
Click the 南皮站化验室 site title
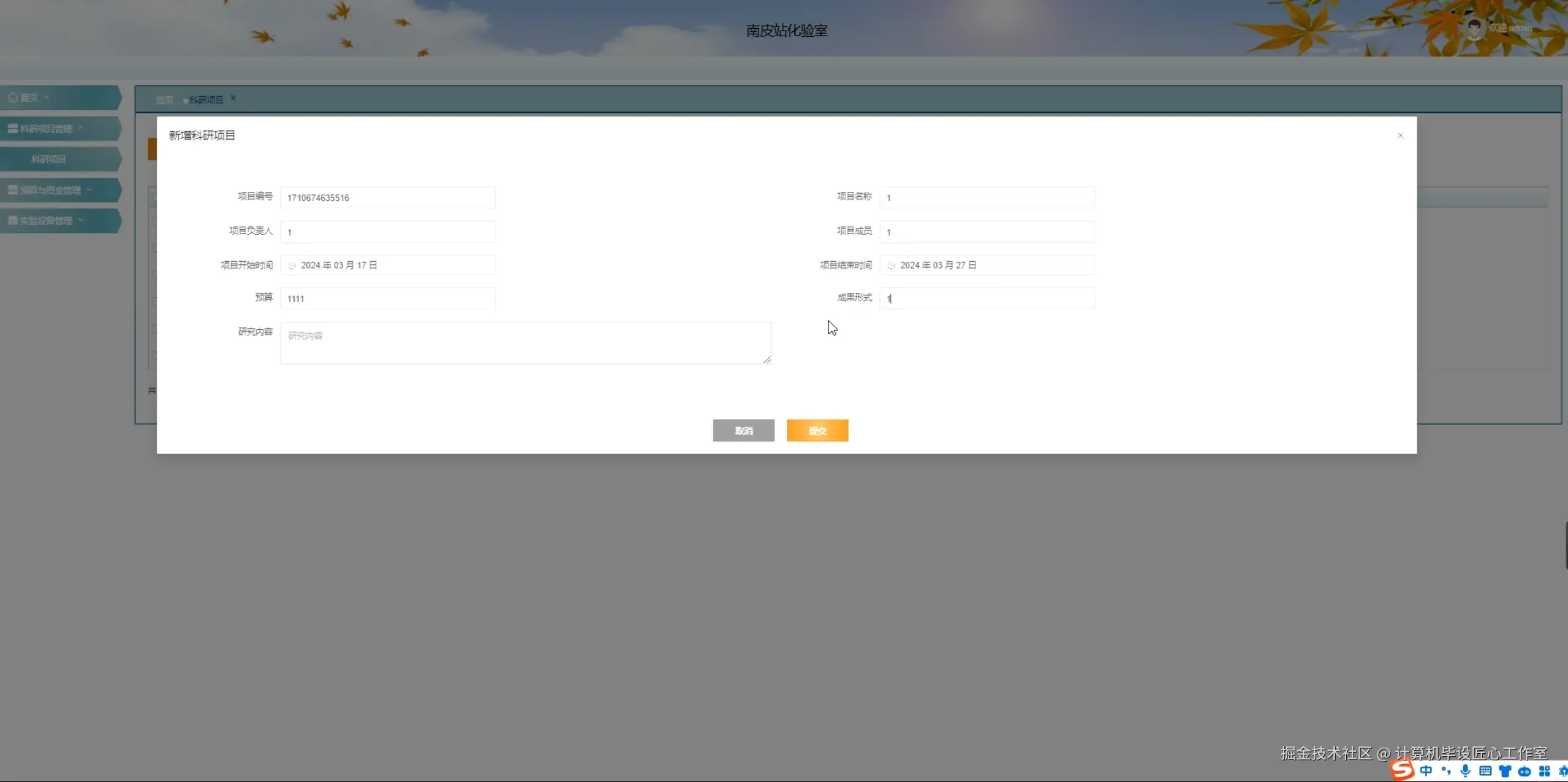coord(786,31)
